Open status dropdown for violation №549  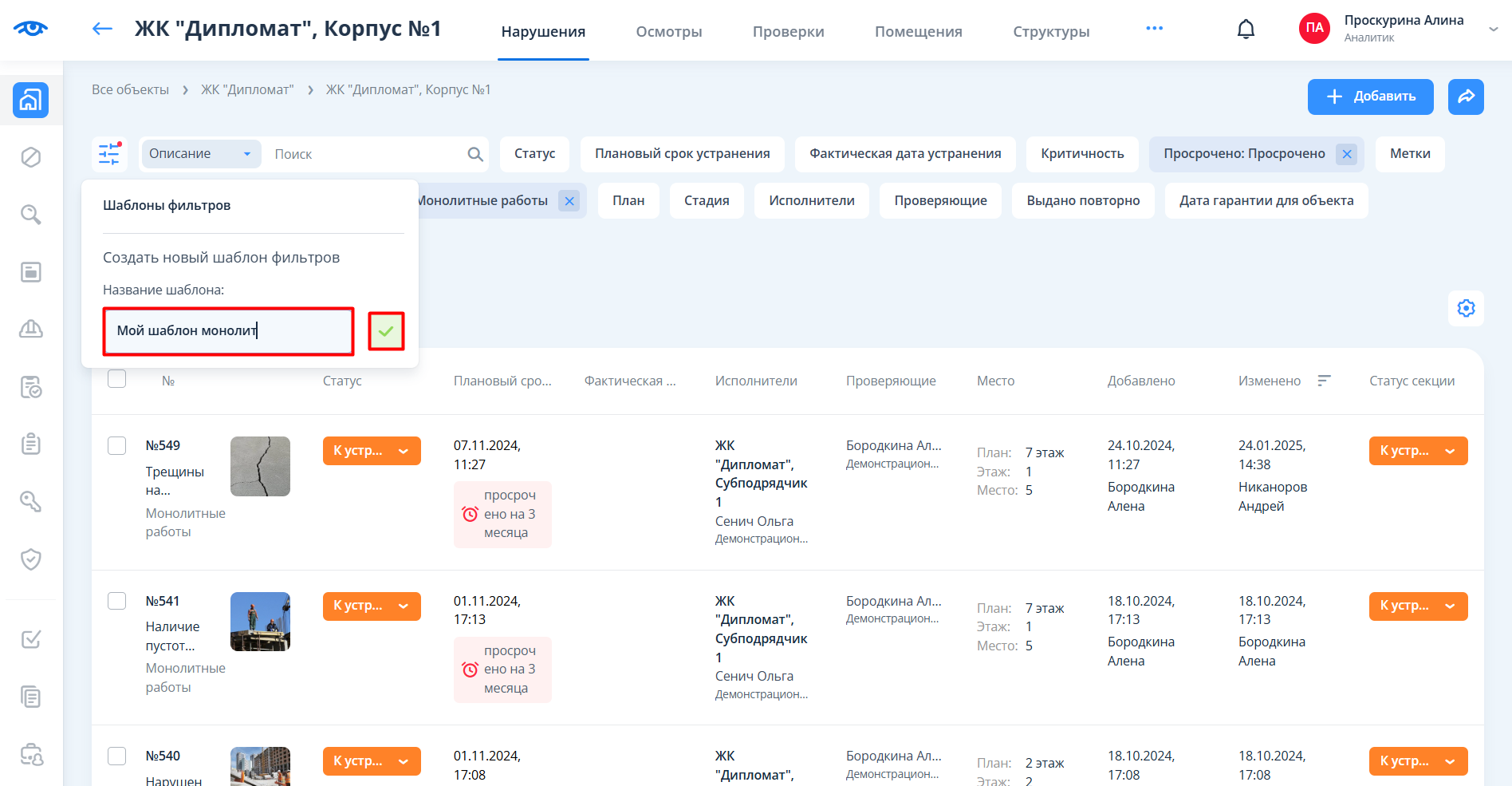click(372, 451)
